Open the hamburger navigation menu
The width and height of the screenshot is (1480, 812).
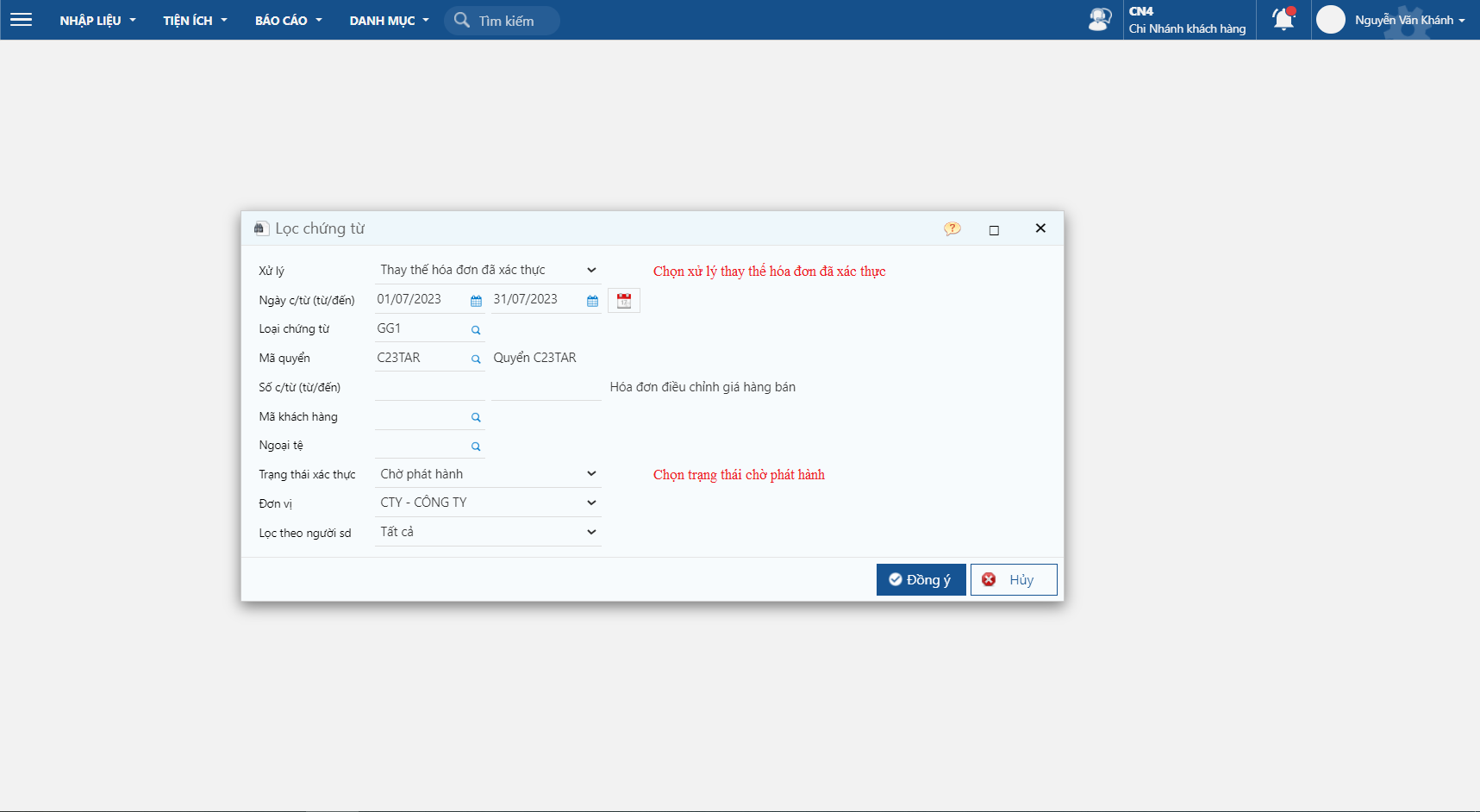coord(21,20)
